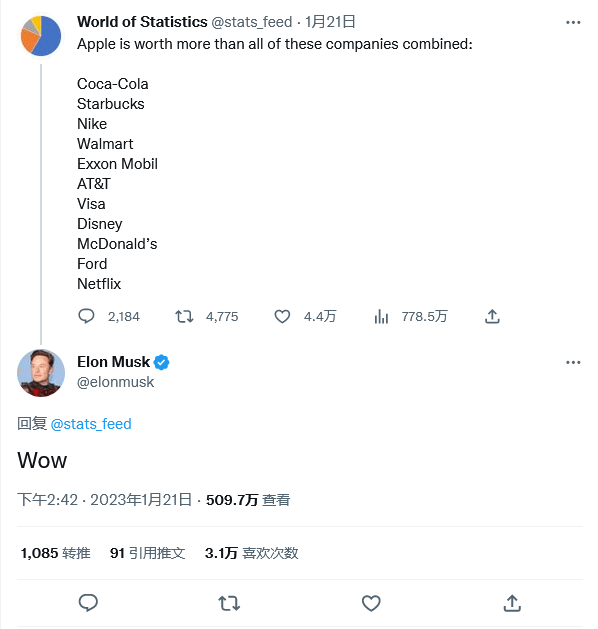The image size is (598, 629).
Task: Share the World of Statistics tweet
Action: pos(492,317)
